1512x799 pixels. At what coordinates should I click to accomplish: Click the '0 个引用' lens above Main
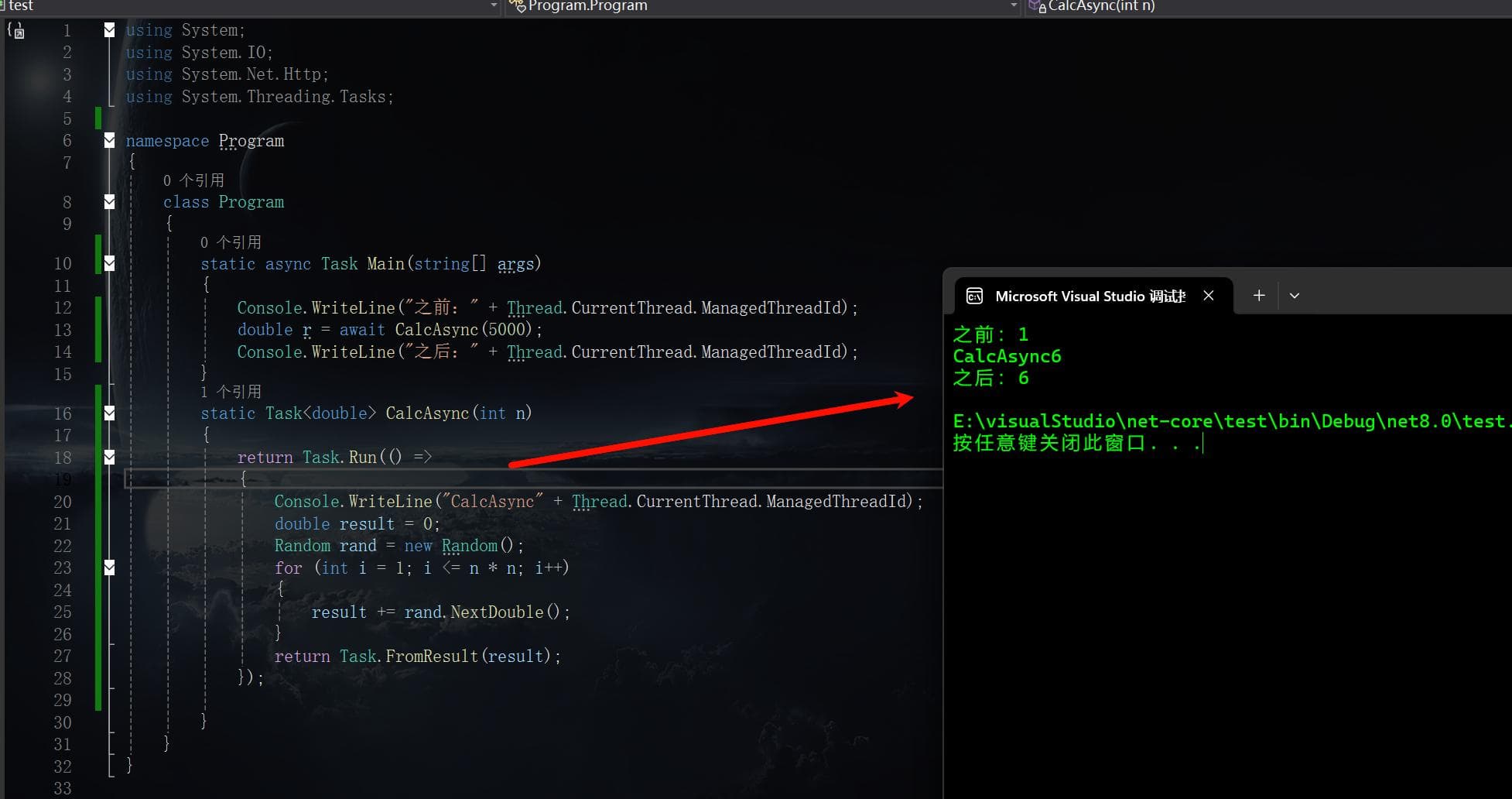pyautogui.click(x=231, y=242)
